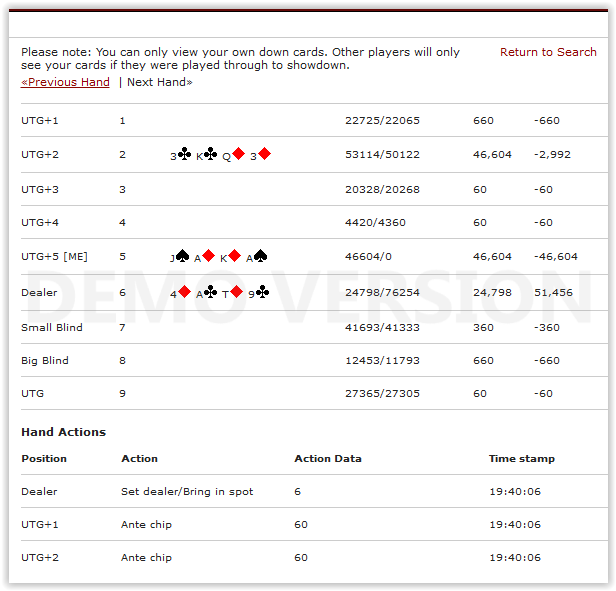Image resolution: width=616 pixels, height=591 pixels.
Task: Click stack value 20328/20268
Action: (x=382, y=189)
